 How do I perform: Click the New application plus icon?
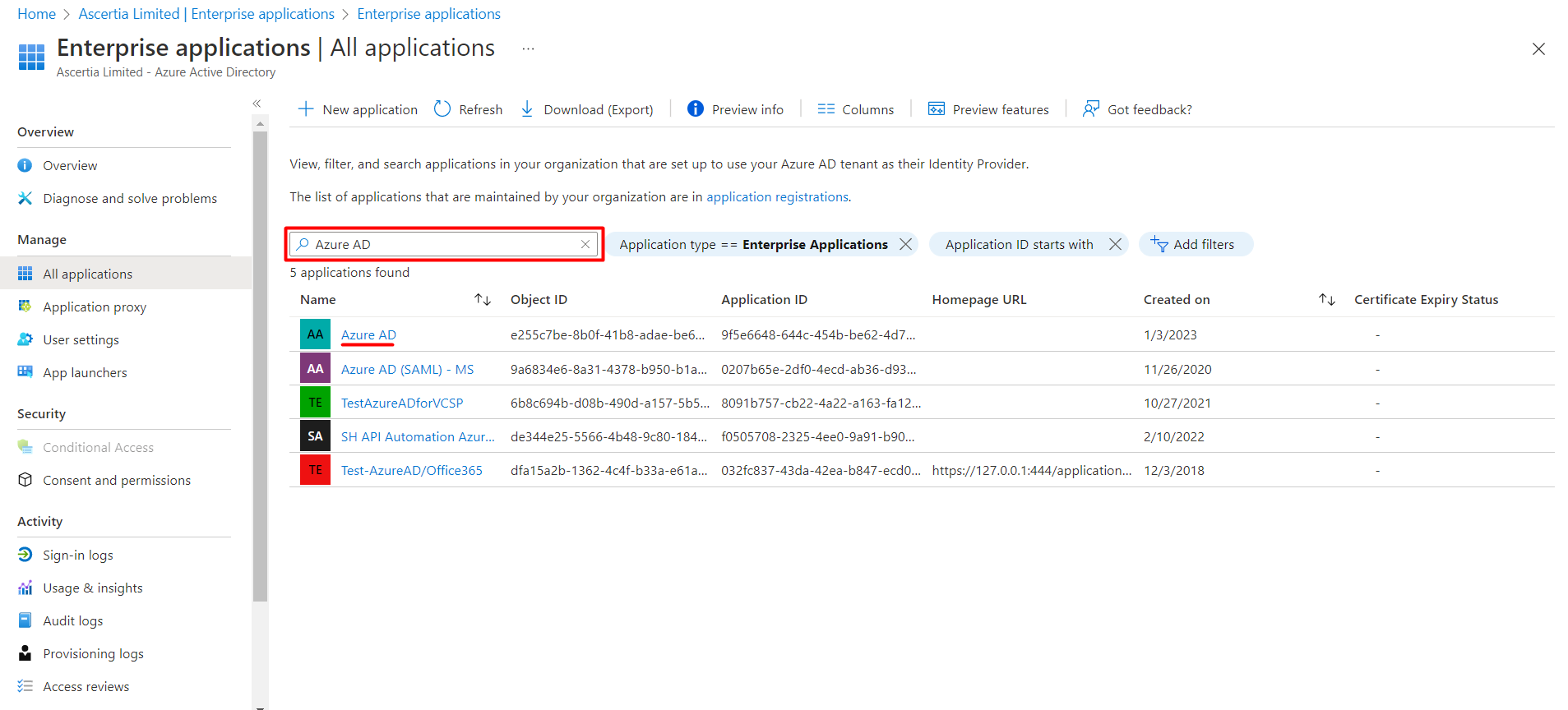point(306,108)
